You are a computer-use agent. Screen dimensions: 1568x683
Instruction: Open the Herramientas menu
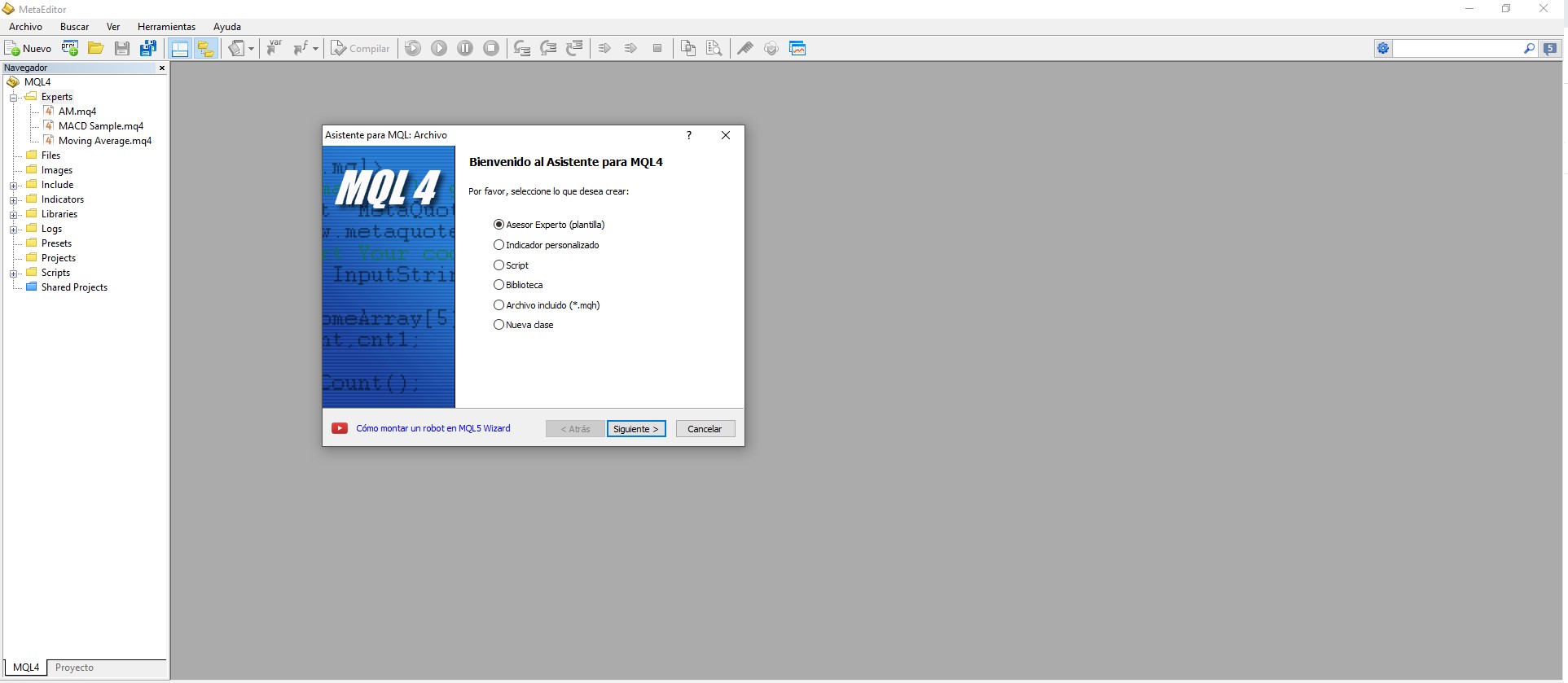(166, 27)
